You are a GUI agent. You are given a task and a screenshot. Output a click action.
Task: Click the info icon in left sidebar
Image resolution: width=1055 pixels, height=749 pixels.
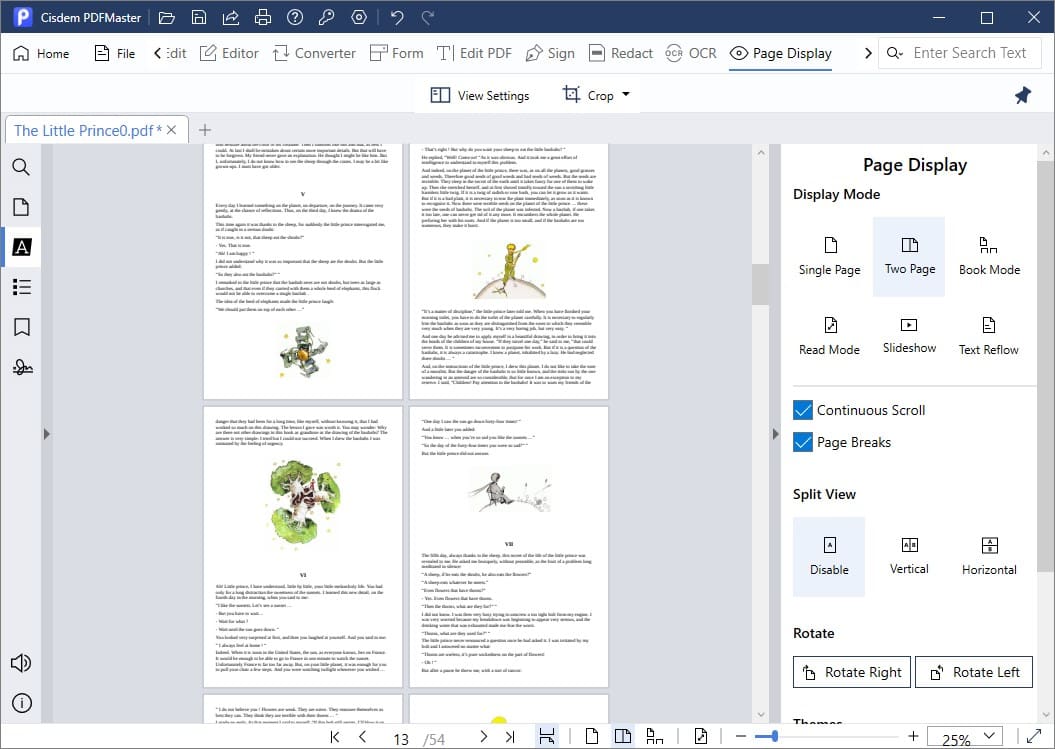[x=22, y=703]
